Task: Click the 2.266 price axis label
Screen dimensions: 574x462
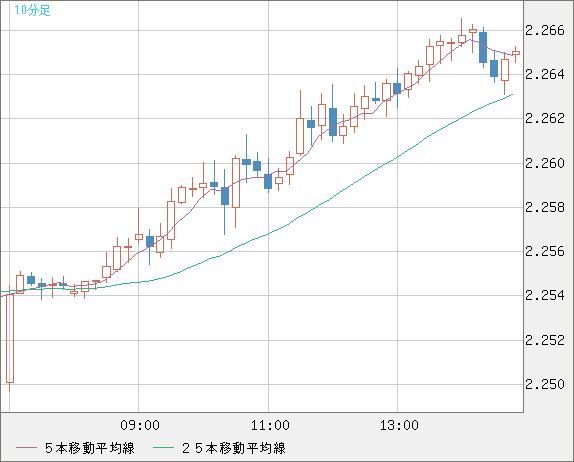Action: coord(545,30)
